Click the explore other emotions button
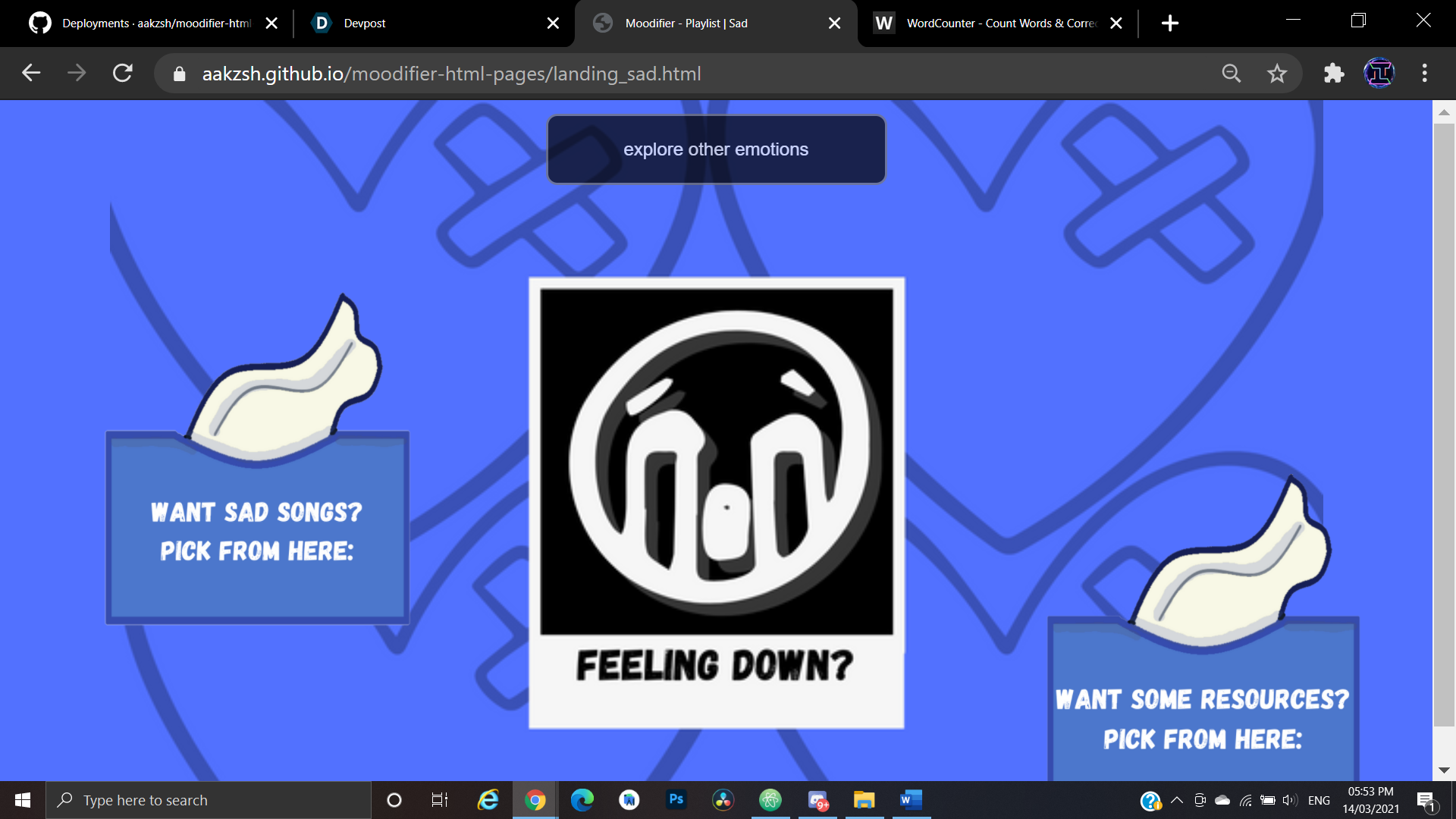The height and width of the screenshot is (819, 1456). coord(716,149)
